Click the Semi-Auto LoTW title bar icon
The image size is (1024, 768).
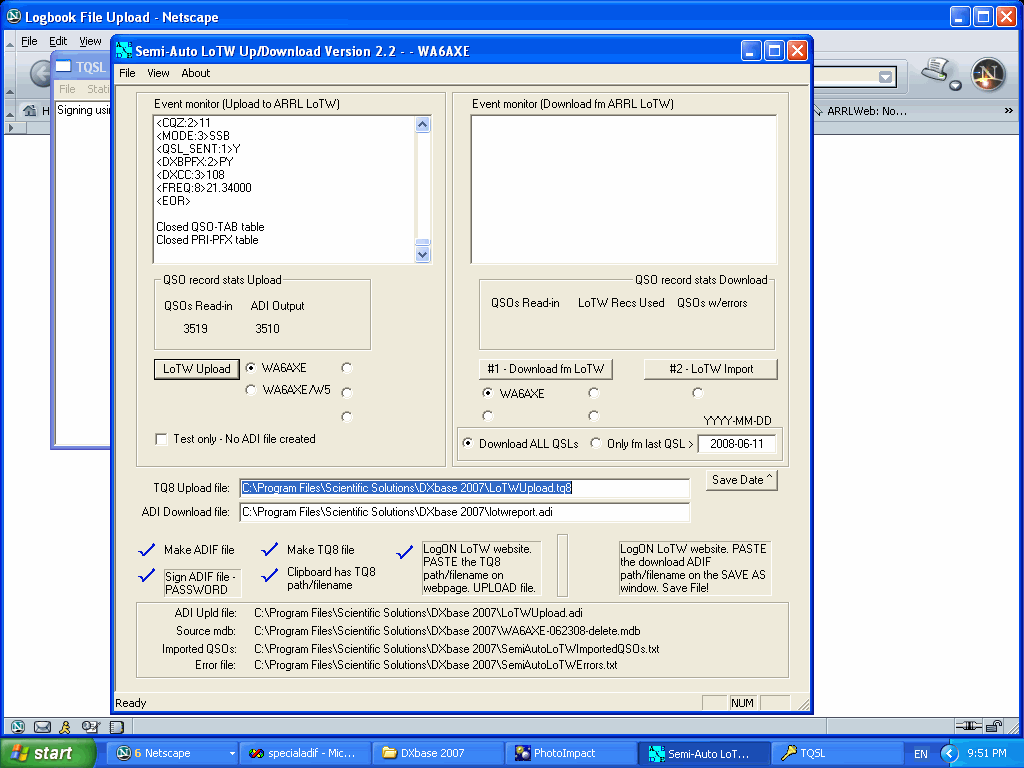[124, 50]
